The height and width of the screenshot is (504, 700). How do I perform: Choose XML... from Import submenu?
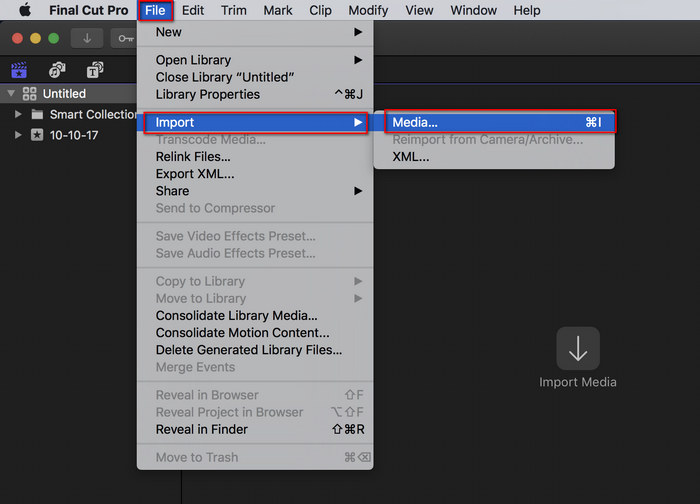[494, 157]
